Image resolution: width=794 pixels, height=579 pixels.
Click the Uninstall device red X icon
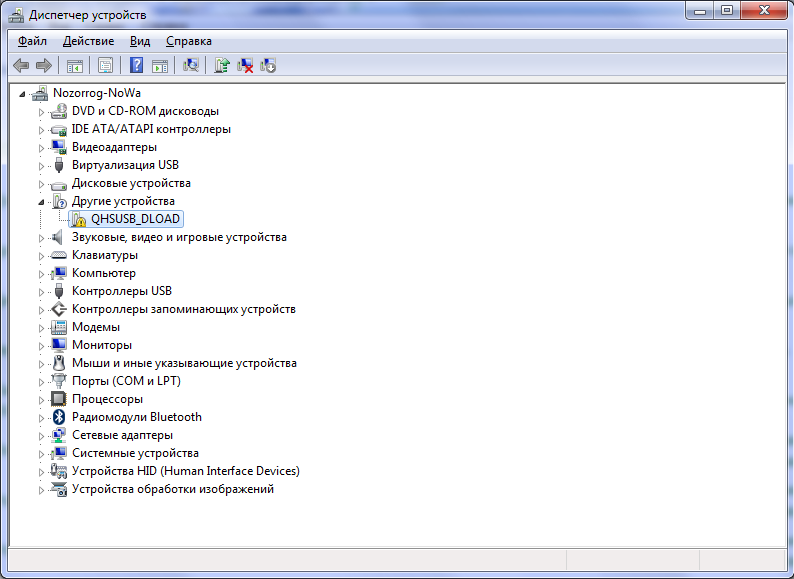pyautogui.click(x=245, y=66)
